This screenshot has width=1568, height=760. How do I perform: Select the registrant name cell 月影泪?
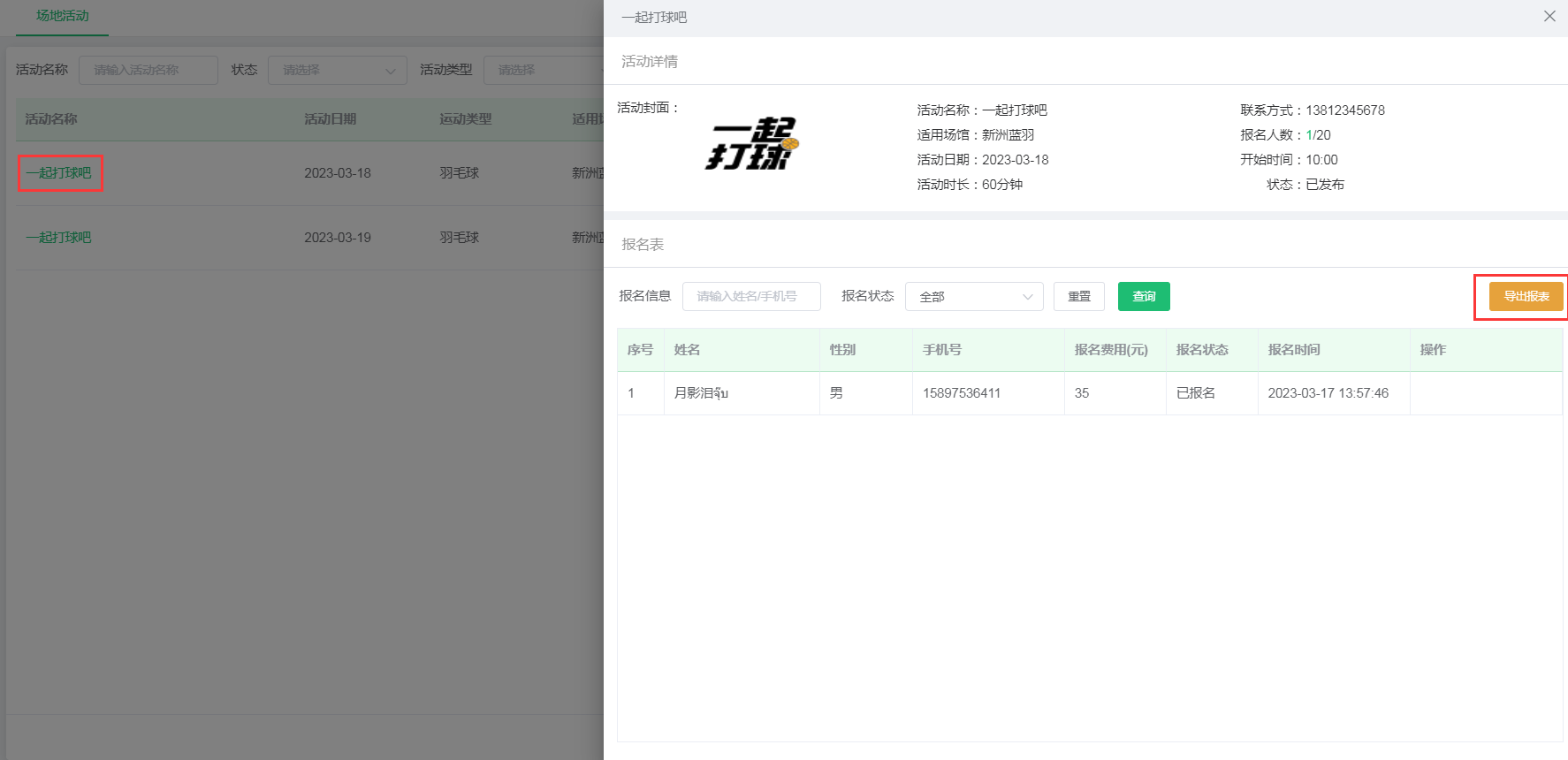[700, 393]
